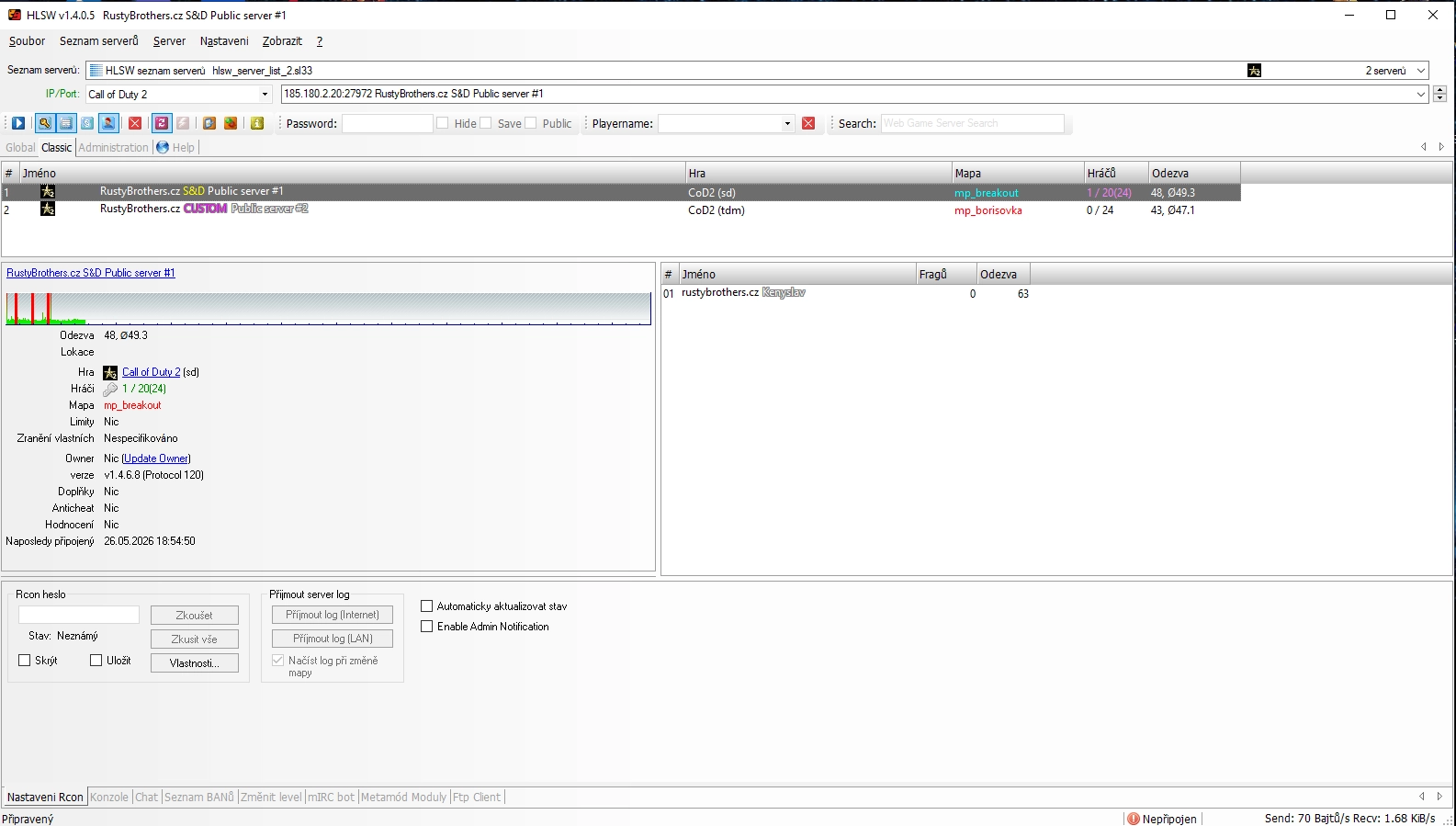The width and height of the screenshot is (1456, 826).
Task: Click the yellow info toolbar icon
Action: [257, 123]
